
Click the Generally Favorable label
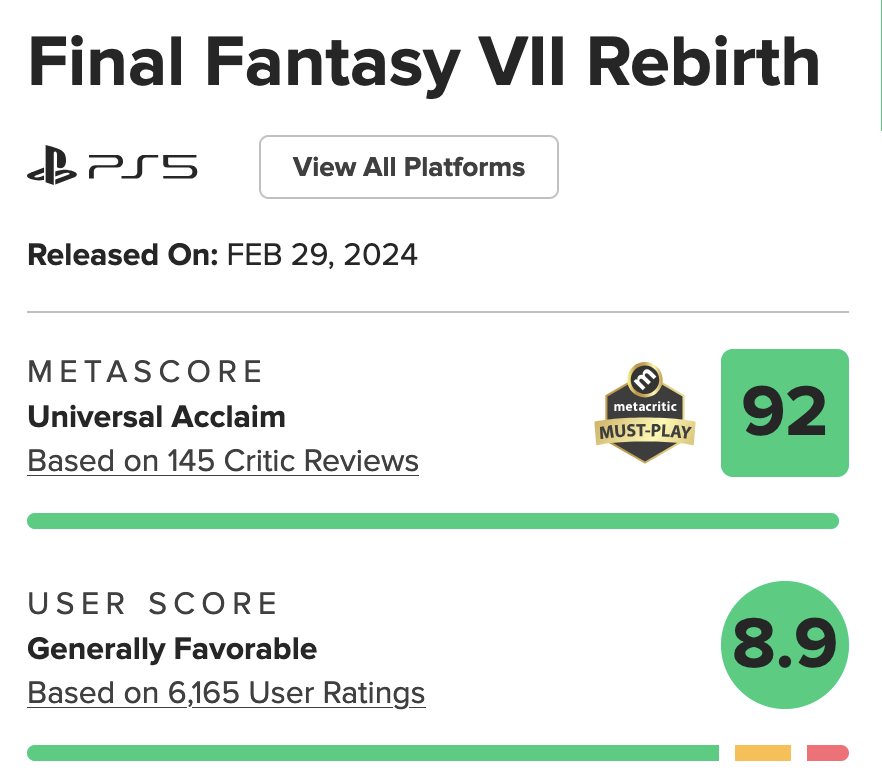[x=172, y=648]
